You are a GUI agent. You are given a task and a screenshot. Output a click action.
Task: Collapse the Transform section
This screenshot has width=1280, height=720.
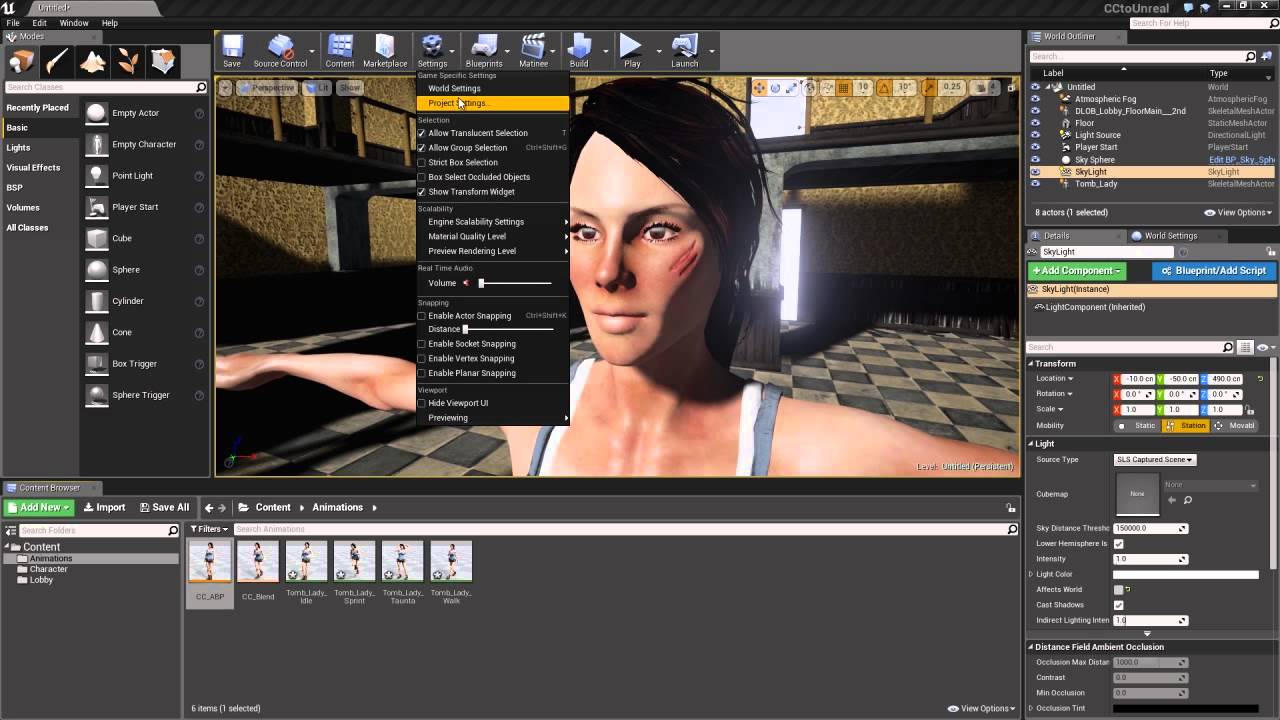point(1031,363)
